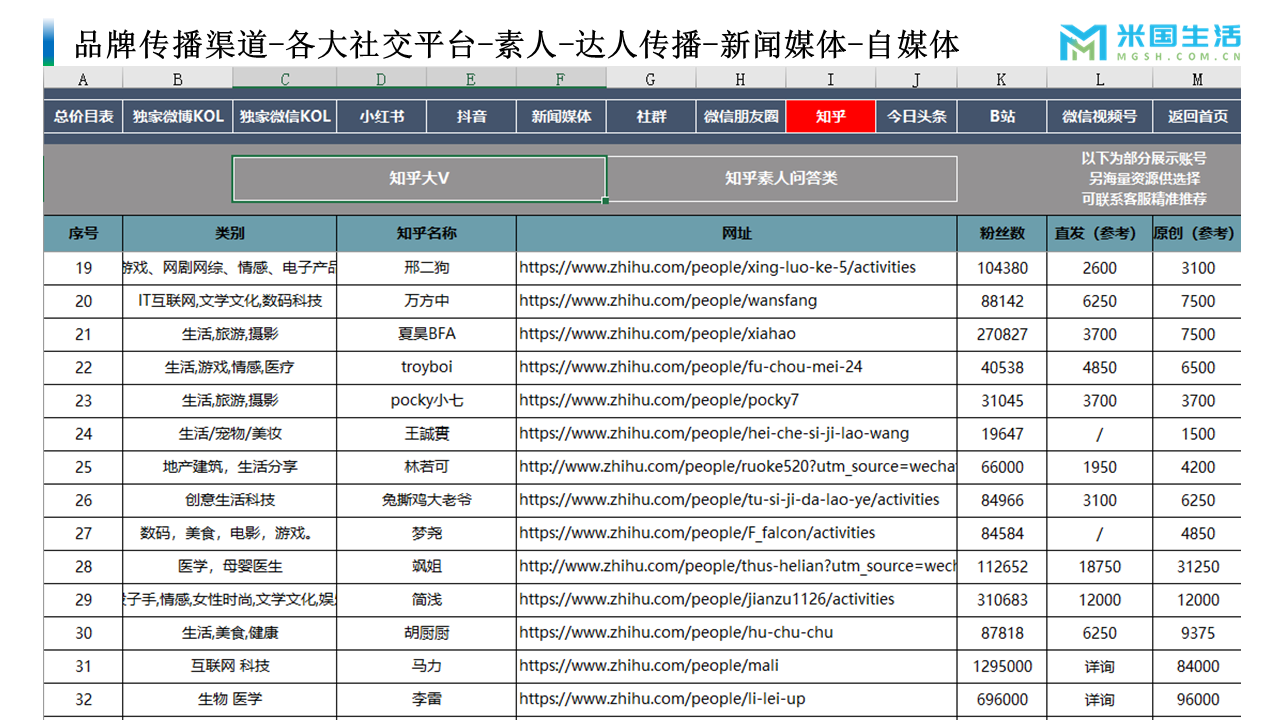Click the 原创（参考） header
The height and width of the screenshot is (720, 1280).
(x=1197, y=233)
